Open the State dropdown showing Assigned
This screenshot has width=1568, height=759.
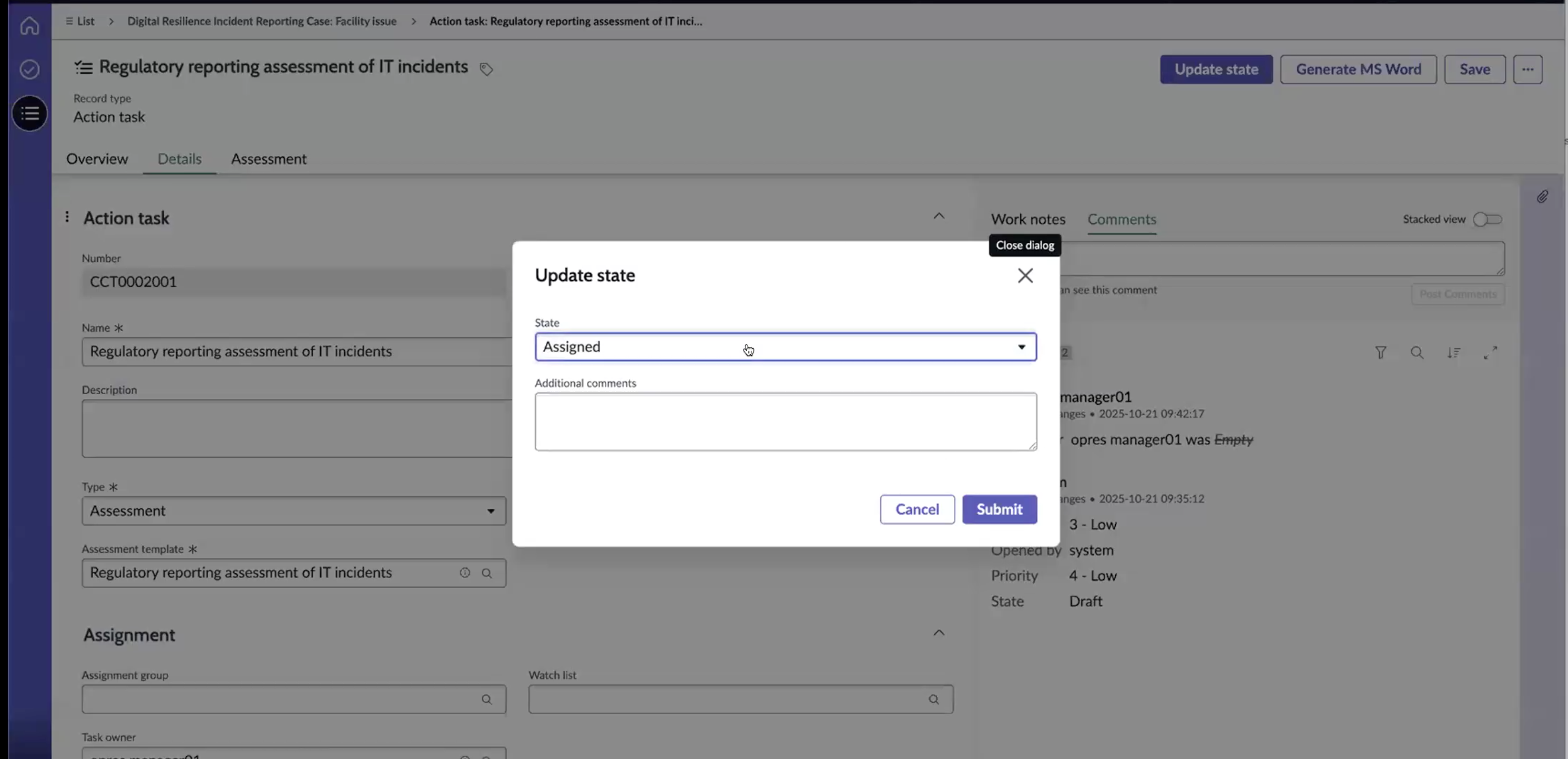pyautogui.click(x=785, y=347)
